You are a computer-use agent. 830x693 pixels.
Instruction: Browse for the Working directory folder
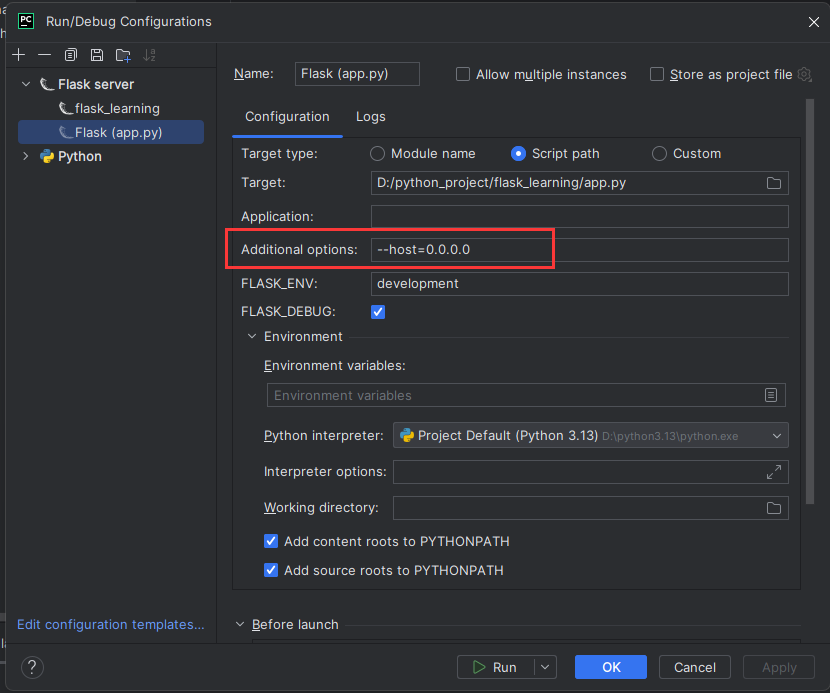pyautogui.click(x=773, y=508)
